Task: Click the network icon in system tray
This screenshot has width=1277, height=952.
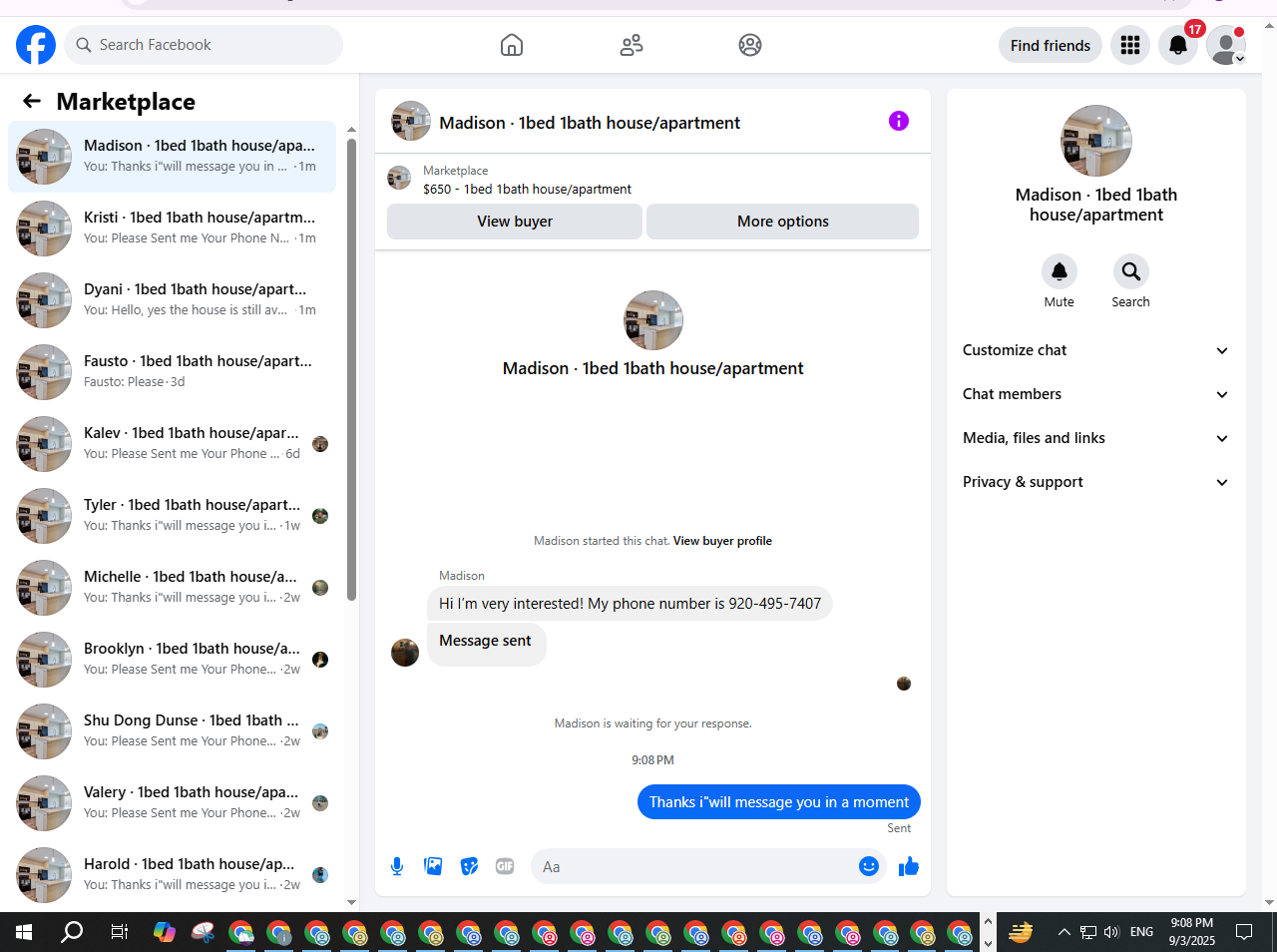Action: (1087, 932)
